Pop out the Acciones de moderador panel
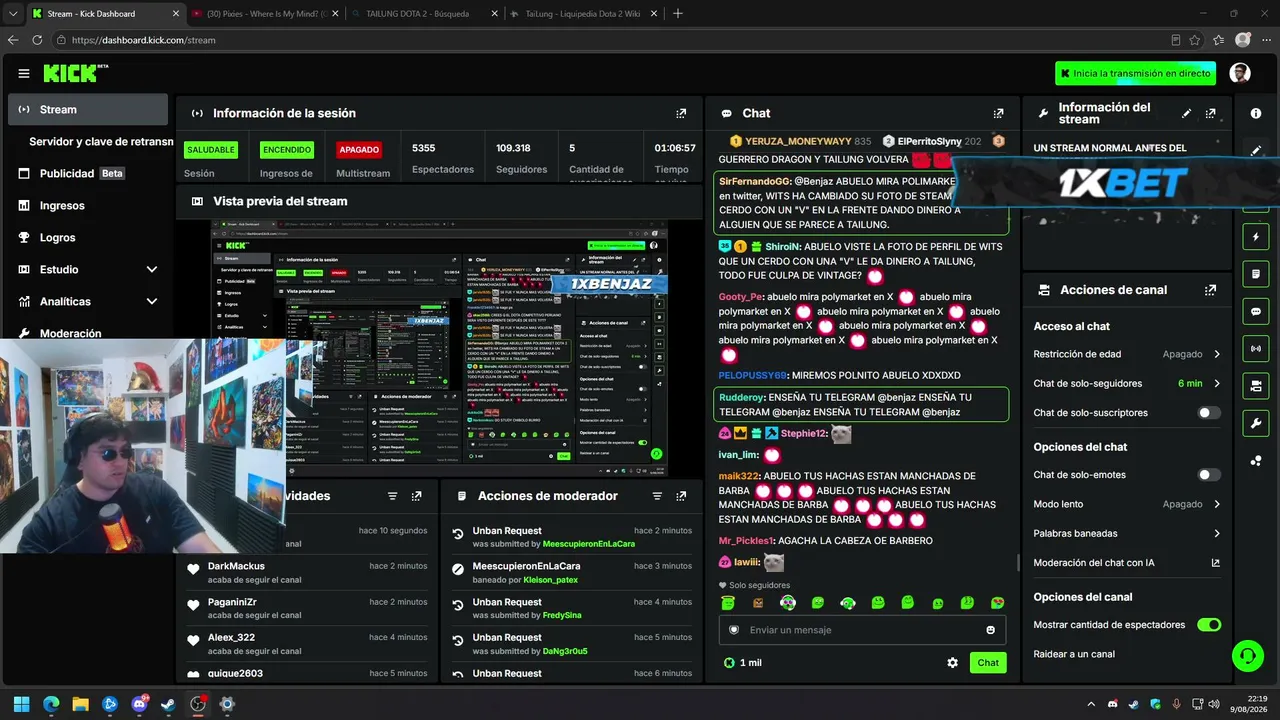Image resolution: width=1280 pixels, height=720 pixels. pos(681,496)
